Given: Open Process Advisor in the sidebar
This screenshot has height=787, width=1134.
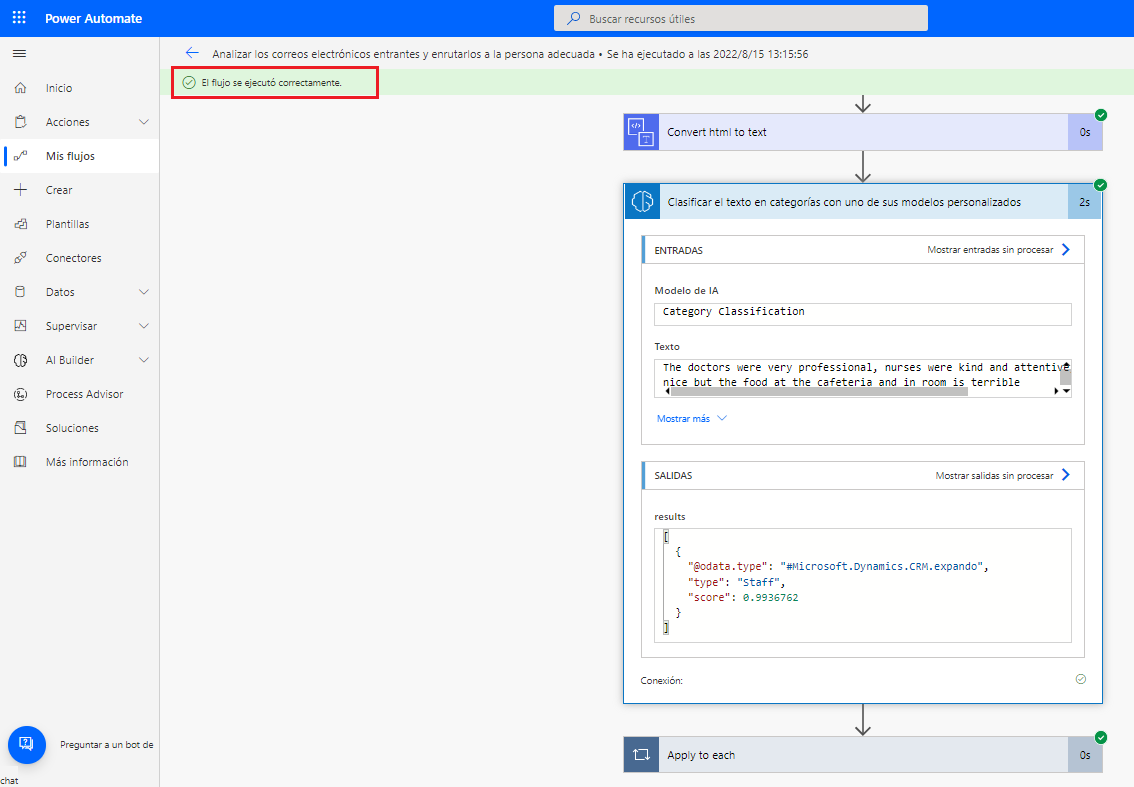Looking at the screenshot, I should pyautogui.click(x=80, y=394).
